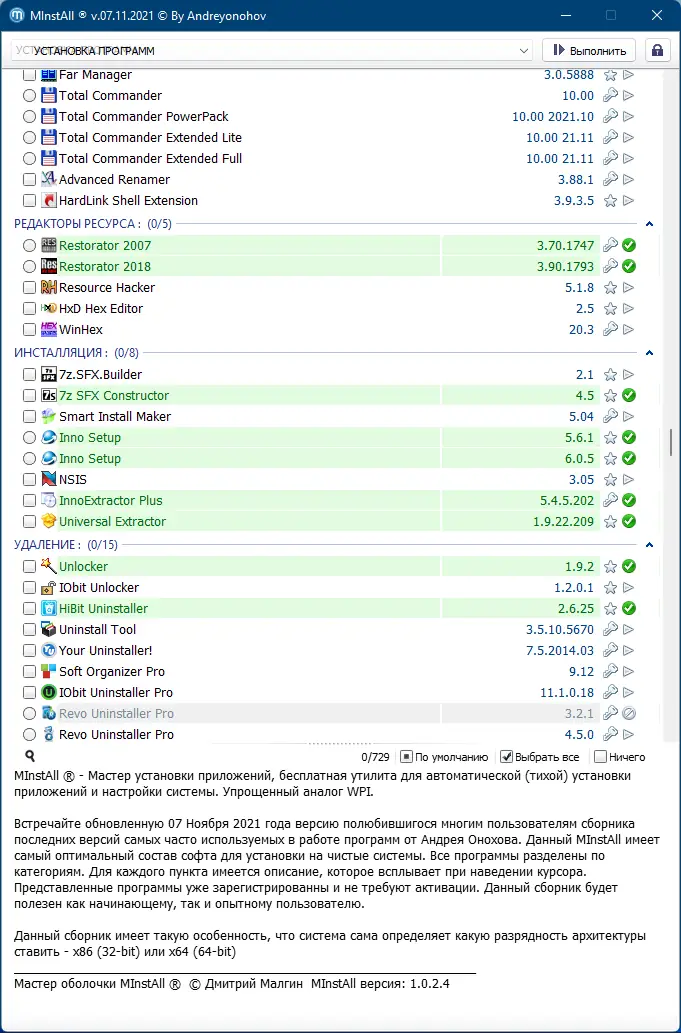
Task: Click the key icon for Uninstall Tool
Action: pyautogui.click(x=610, y=630)
